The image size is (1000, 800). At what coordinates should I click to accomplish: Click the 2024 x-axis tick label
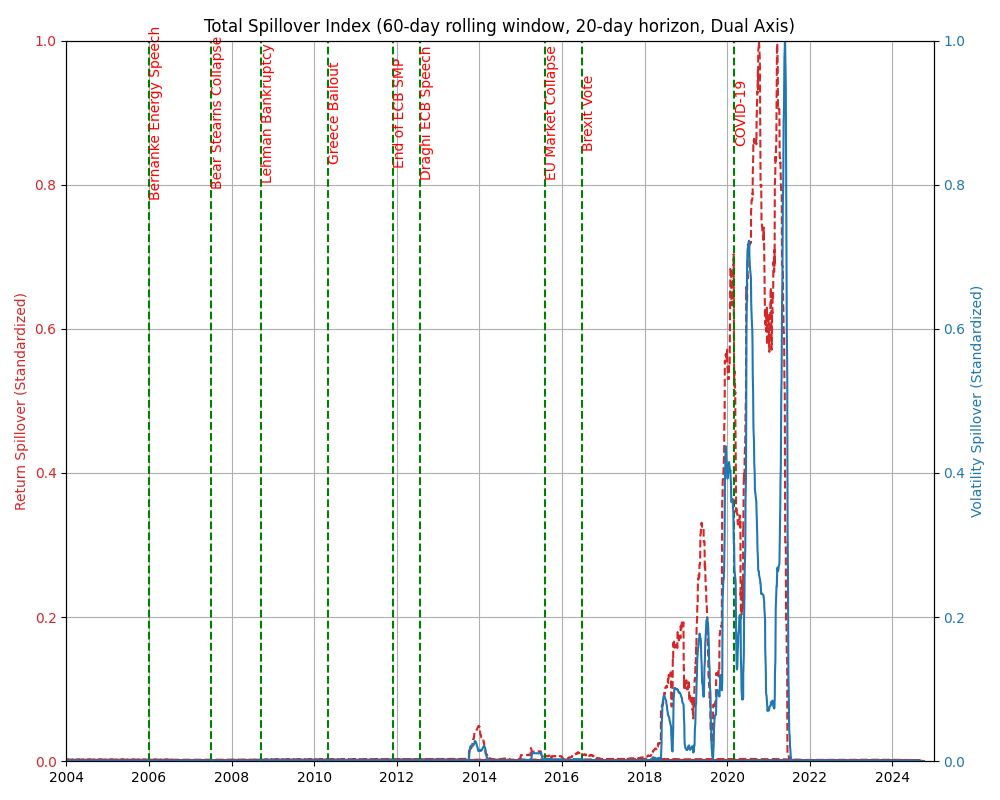[893, 777]
